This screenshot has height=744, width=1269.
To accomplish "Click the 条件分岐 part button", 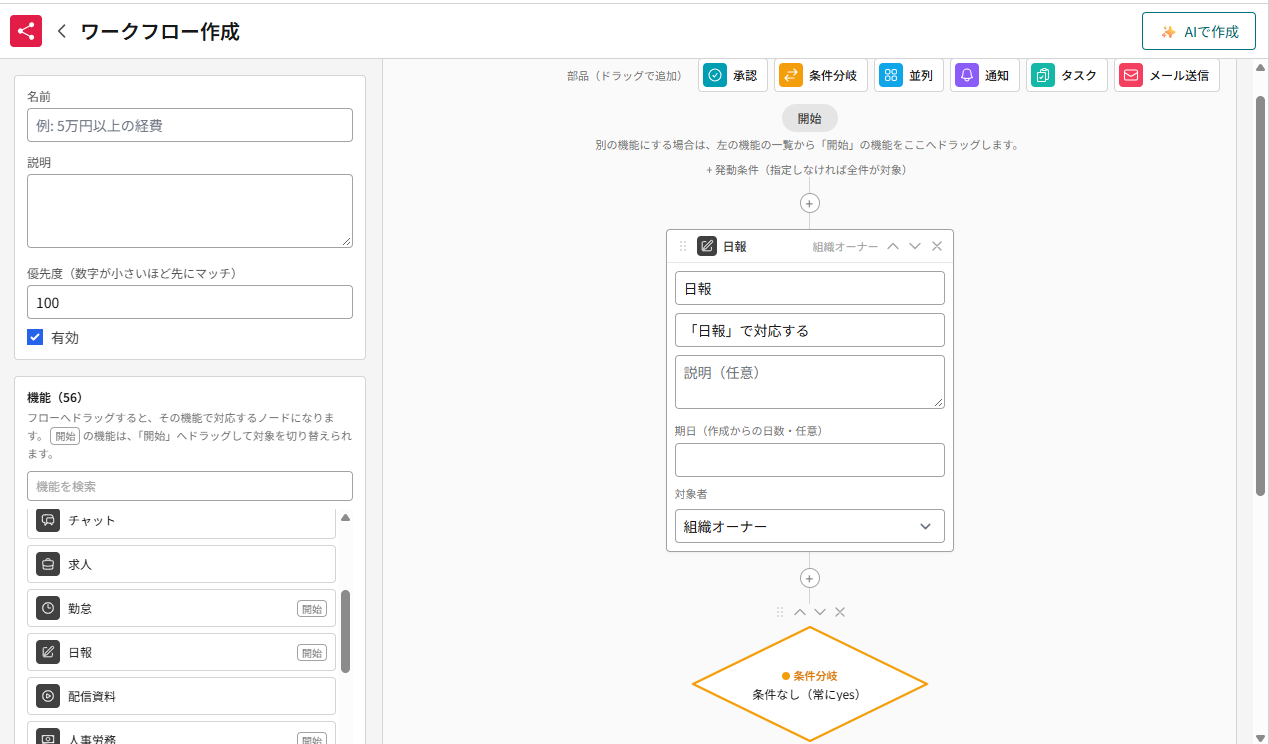I will point(821,75).
